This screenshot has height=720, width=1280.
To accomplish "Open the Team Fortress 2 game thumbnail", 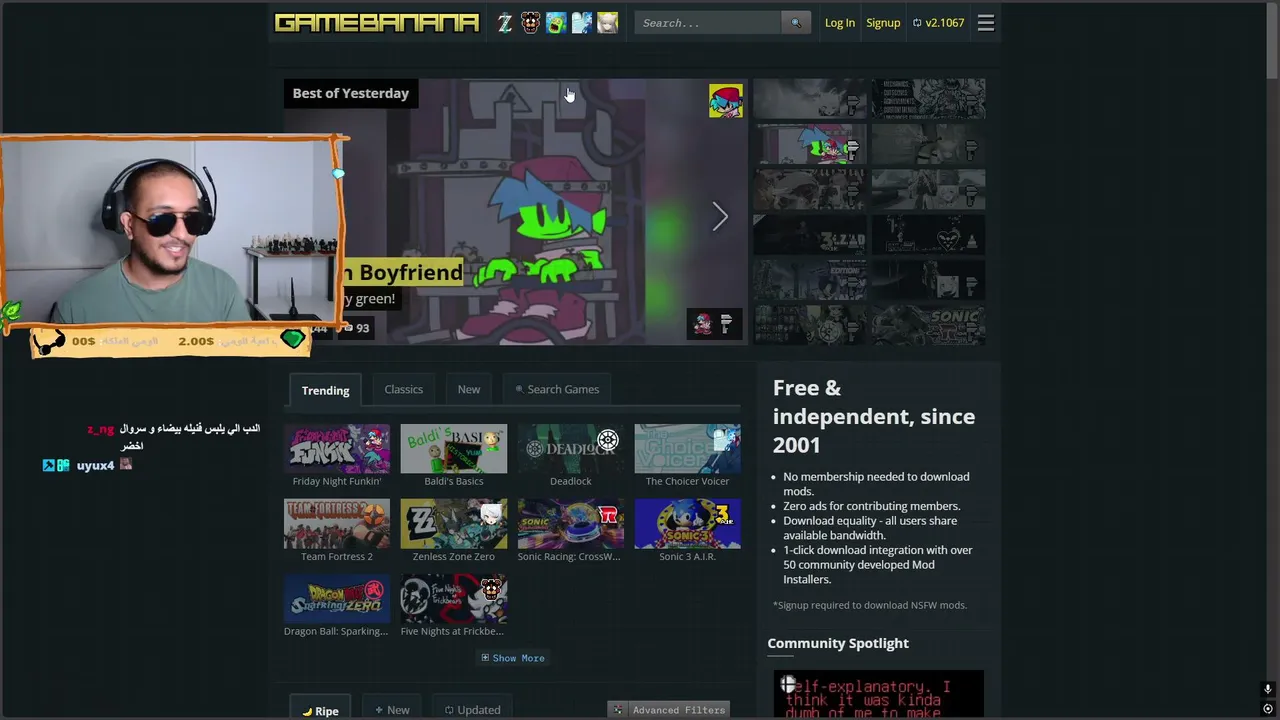I will 337,523.
